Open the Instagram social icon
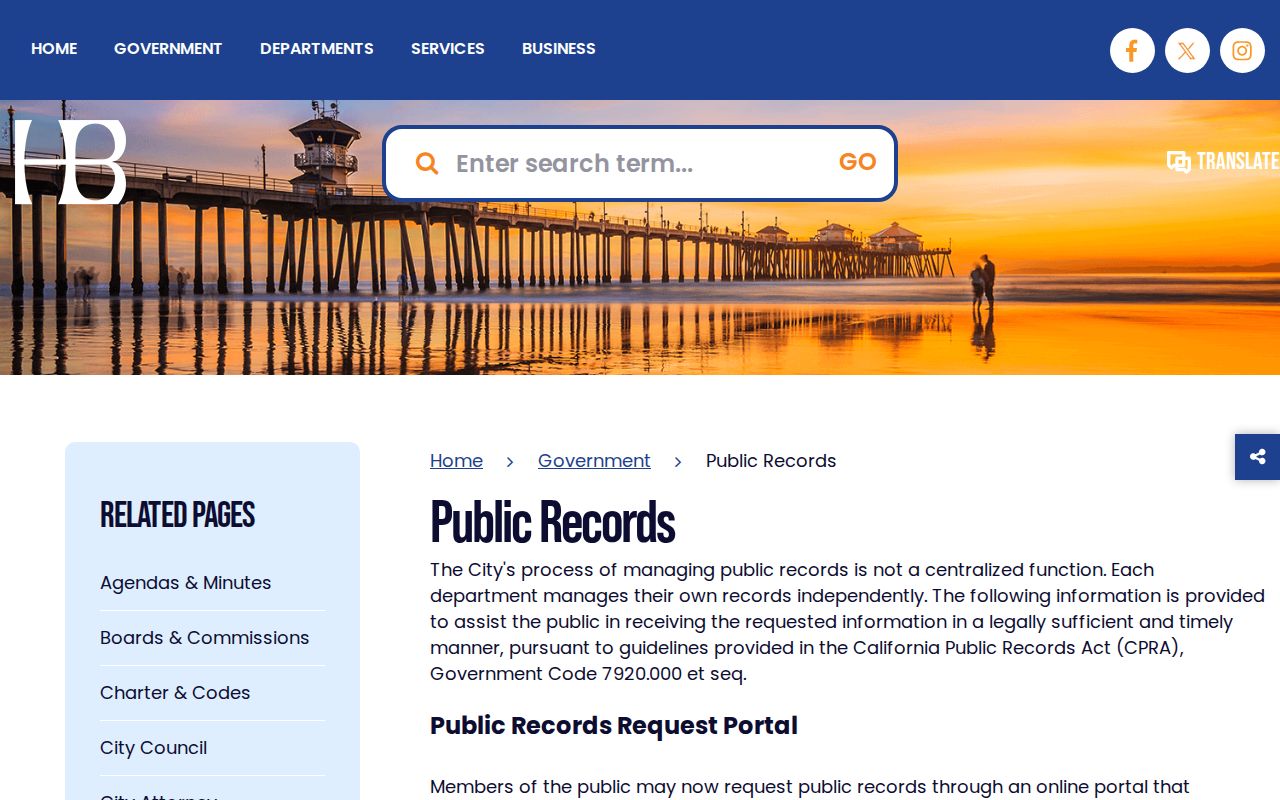This screenshot has height=800, width=1280. coord(1242,50)
